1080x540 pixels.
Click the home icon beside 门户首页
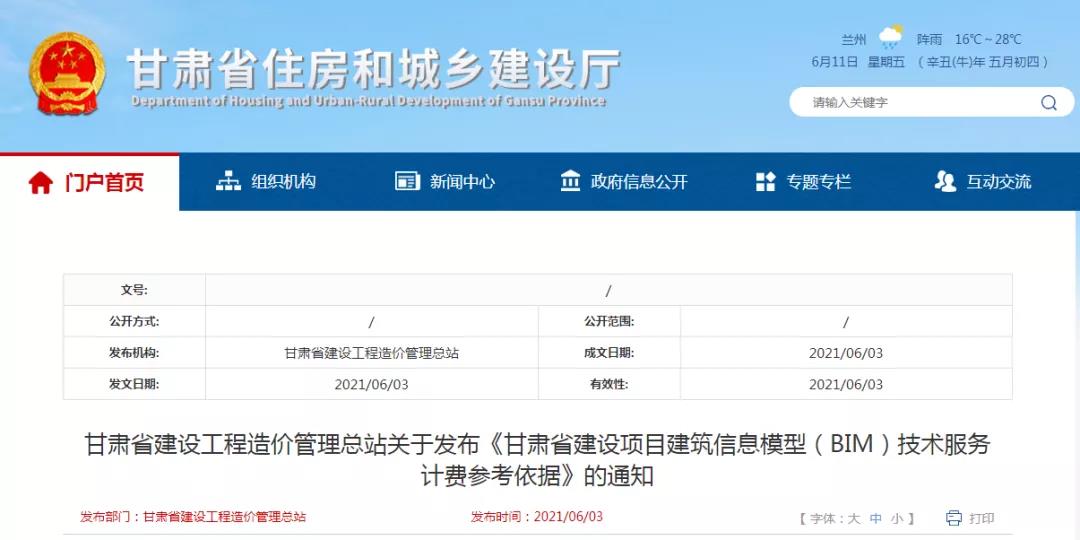coord(40,183)
